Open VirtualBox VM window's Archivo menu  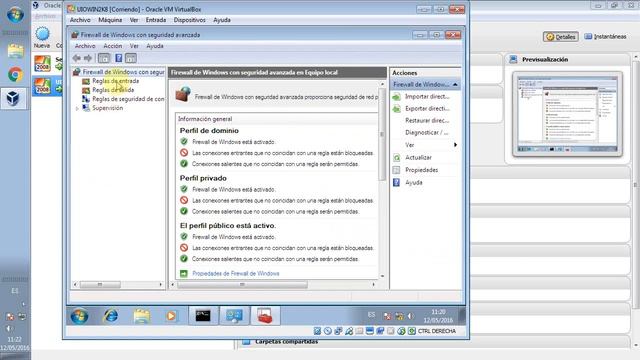click(x=80, y=20)
